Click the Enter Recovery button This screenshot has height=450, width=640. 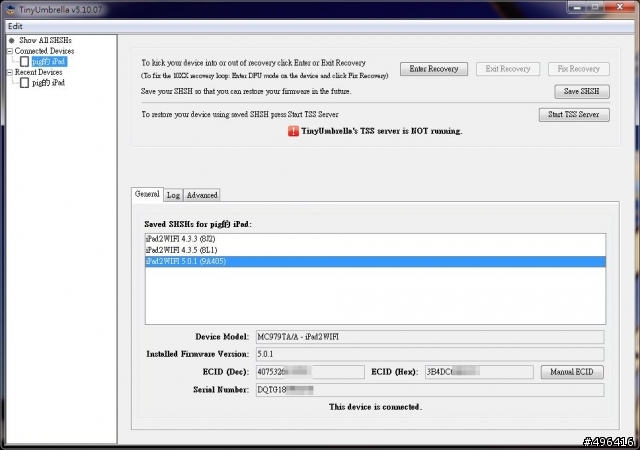[433, 69]
